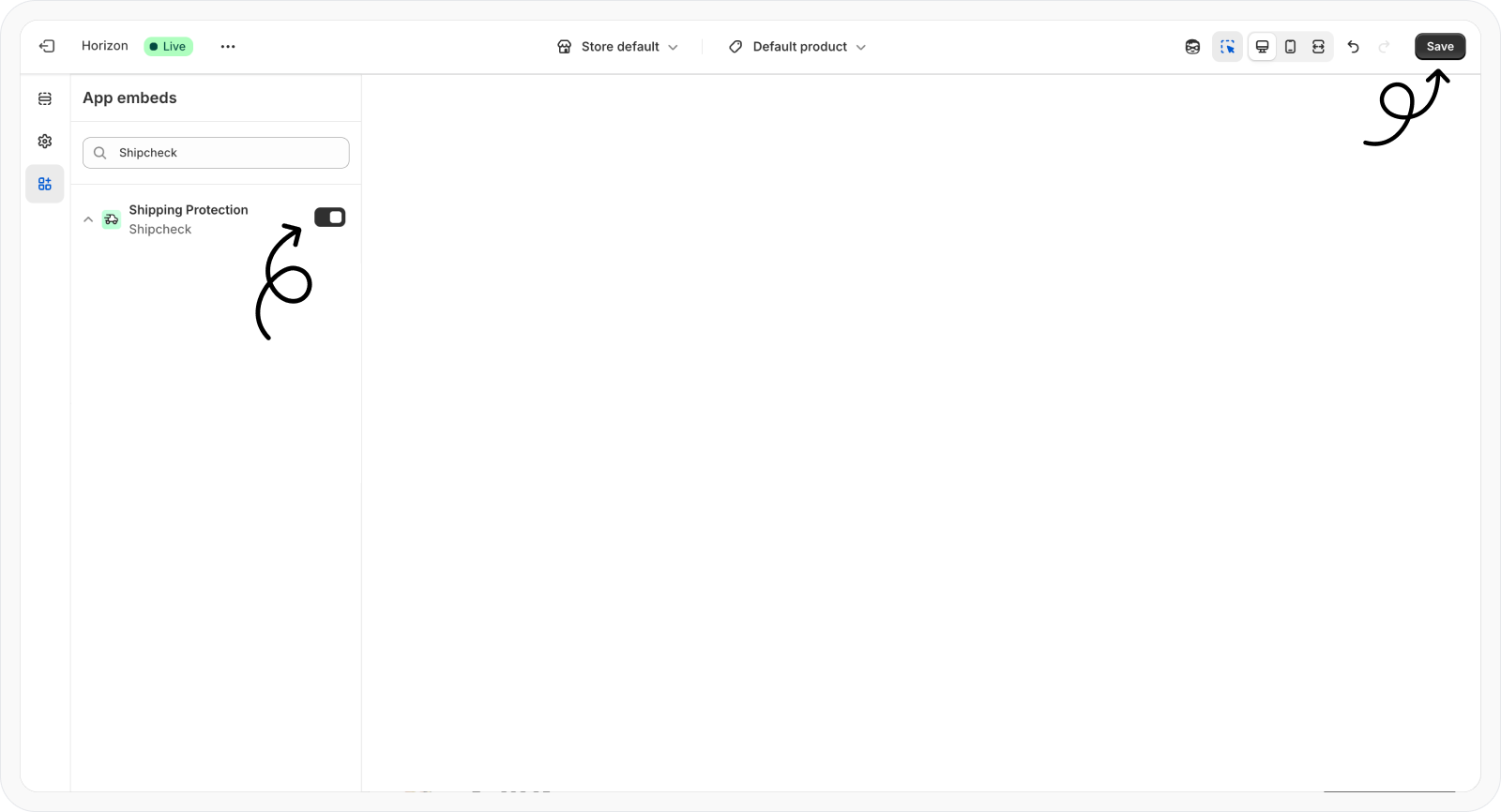
Task: Undo the last change
Action: click(x=1353, y=47)
